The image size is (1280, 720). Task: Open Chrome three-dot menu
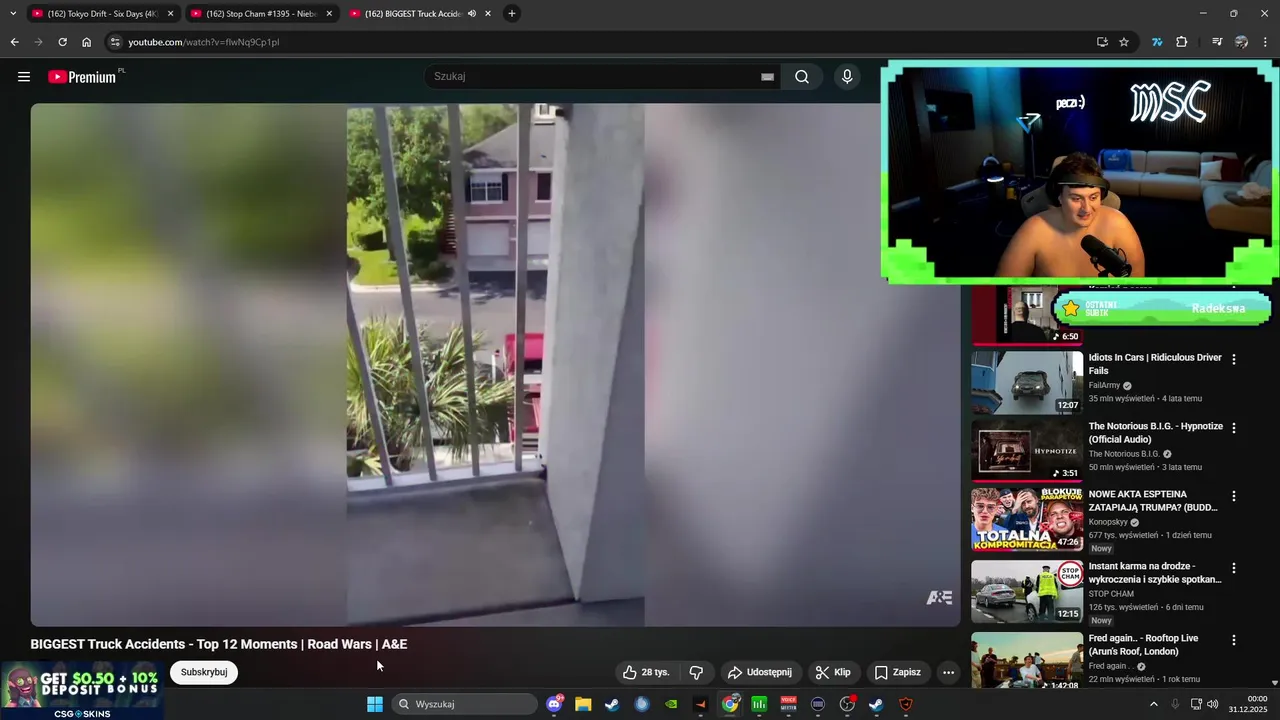point(1266,42)
